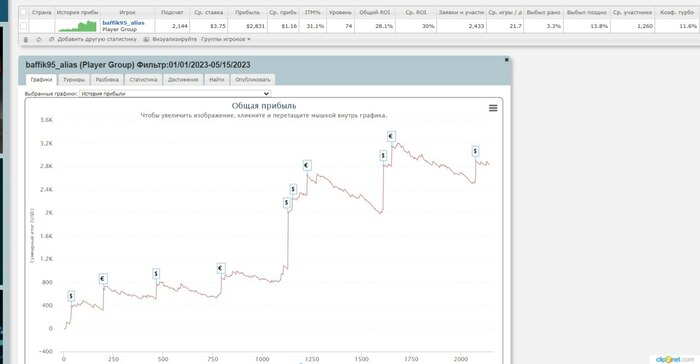The height and width of the screenshot is (364, 700).
Task: Click the green profit history sparkline thumbnail
Action: tap(78, 26)
